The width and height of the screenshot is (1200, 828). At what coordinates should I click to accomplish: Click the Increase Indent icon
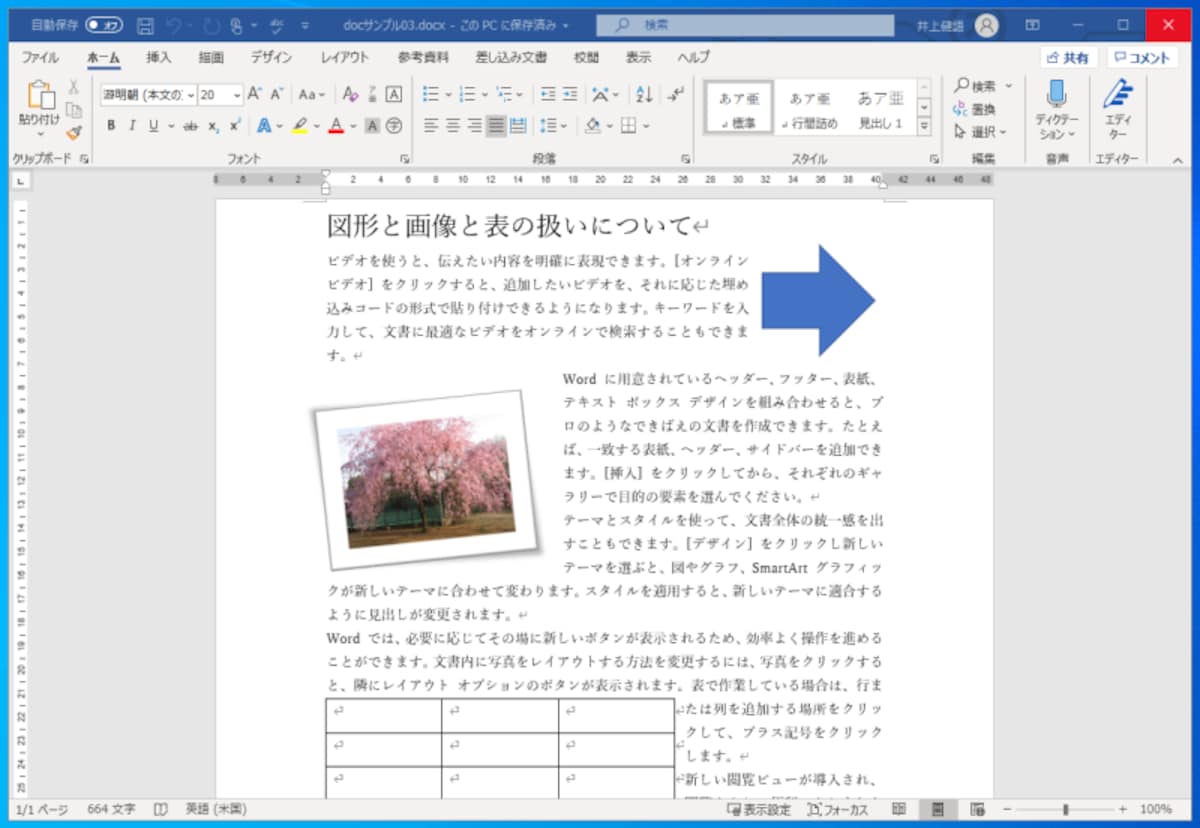570,94
